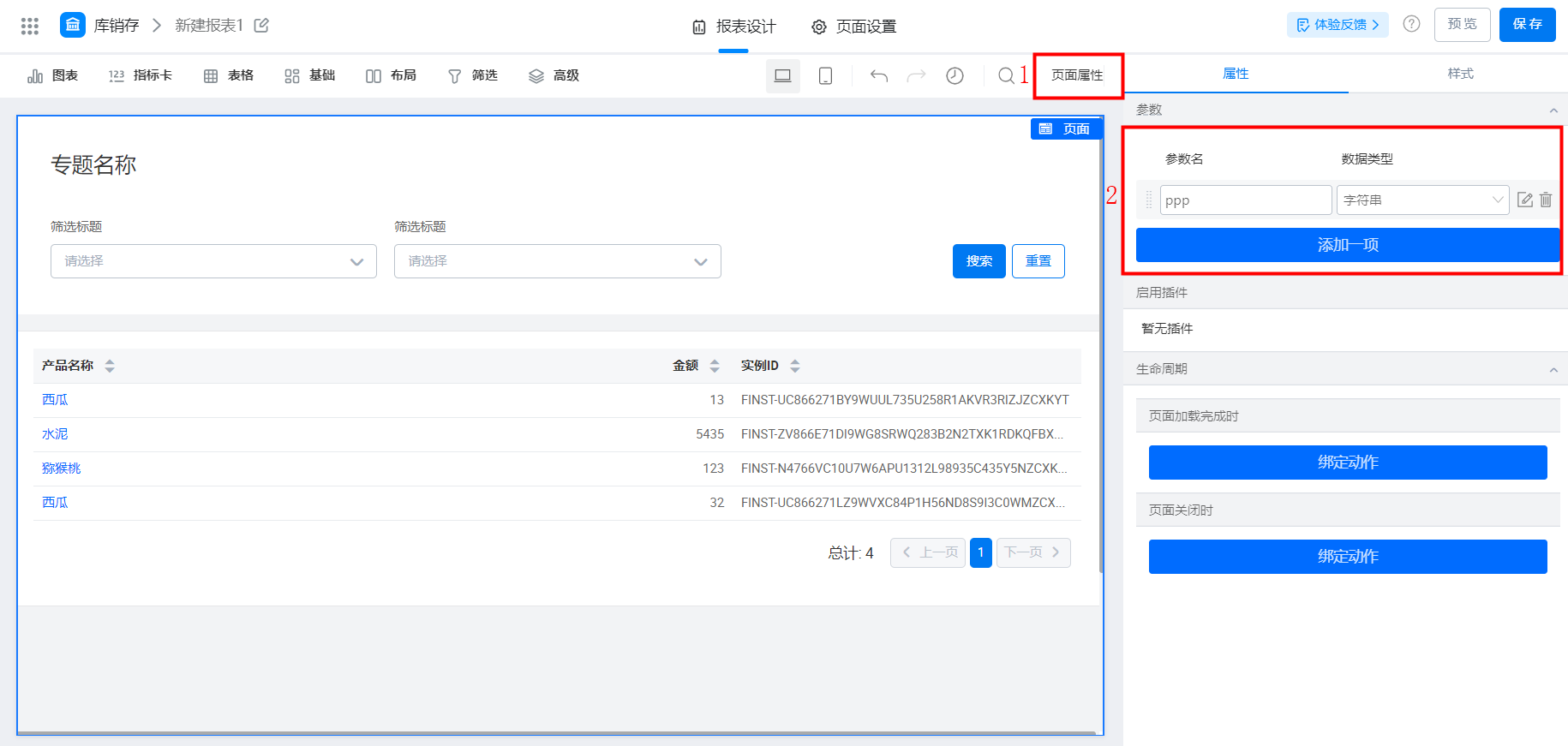Sort by 金额 column arrows
1568x746 pixels.
tap(715, 366)
